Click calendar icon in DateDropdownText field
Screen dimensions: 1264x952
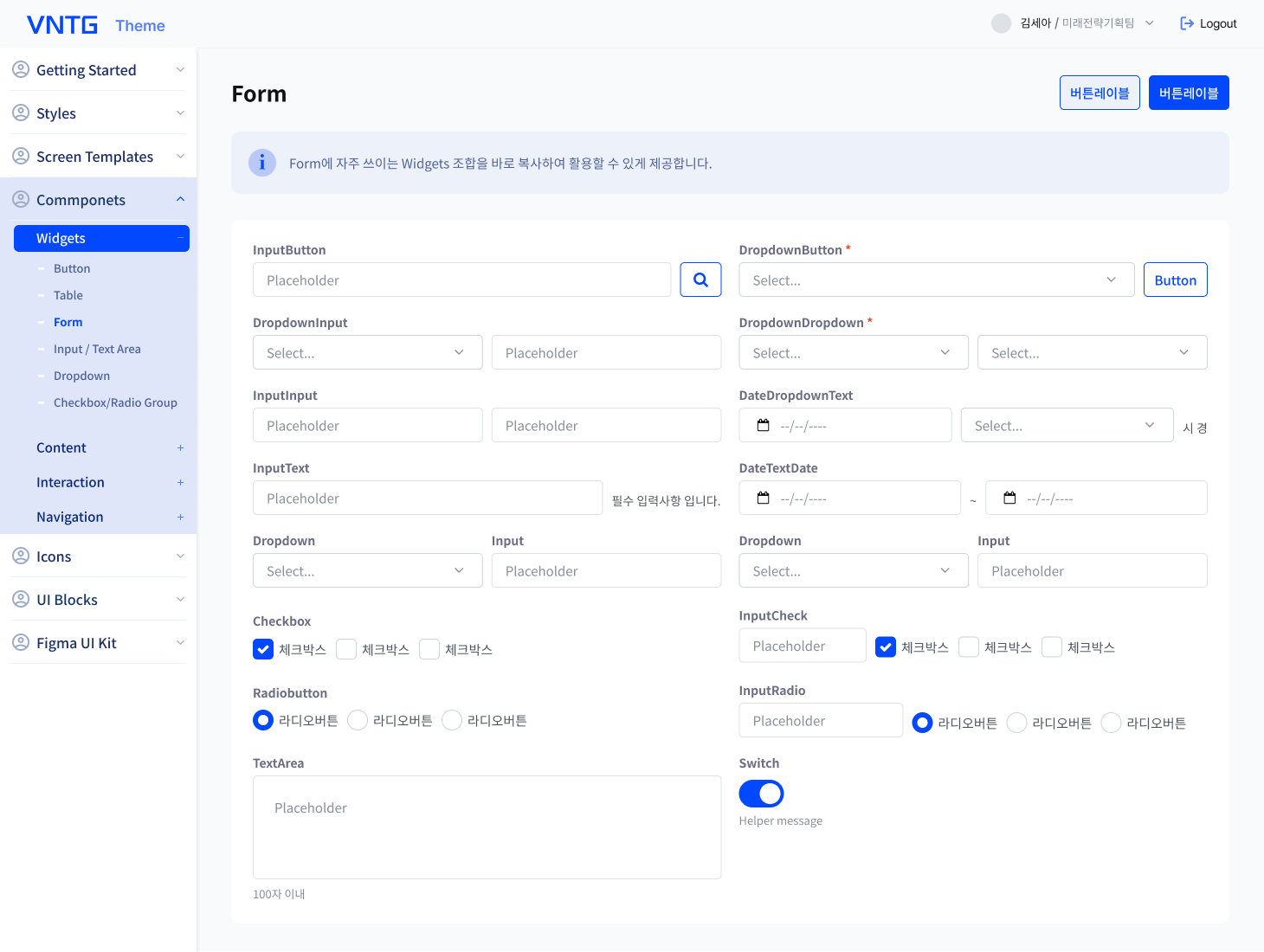click(763, 426)
